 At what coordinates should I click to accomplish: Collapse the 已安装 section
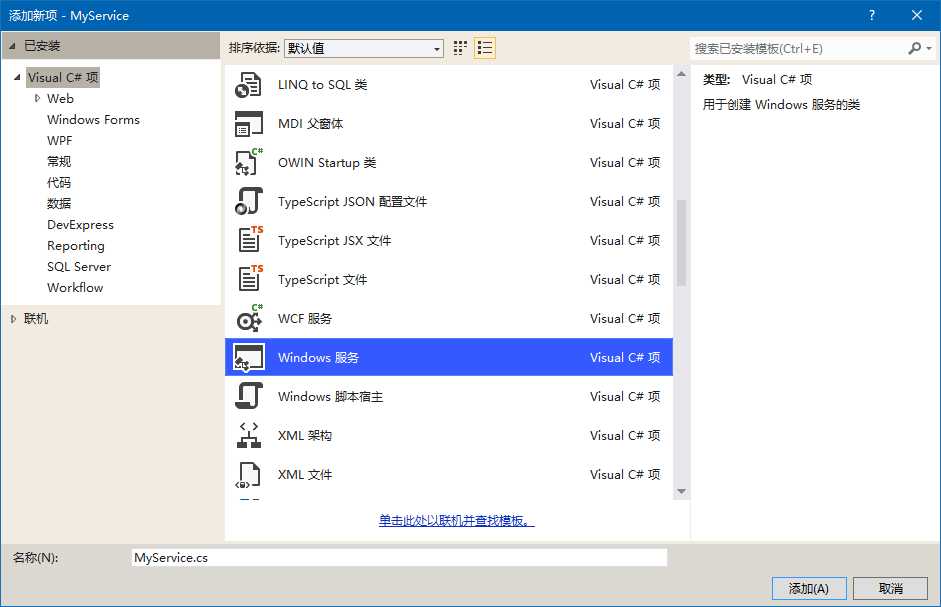pos(12,46)
